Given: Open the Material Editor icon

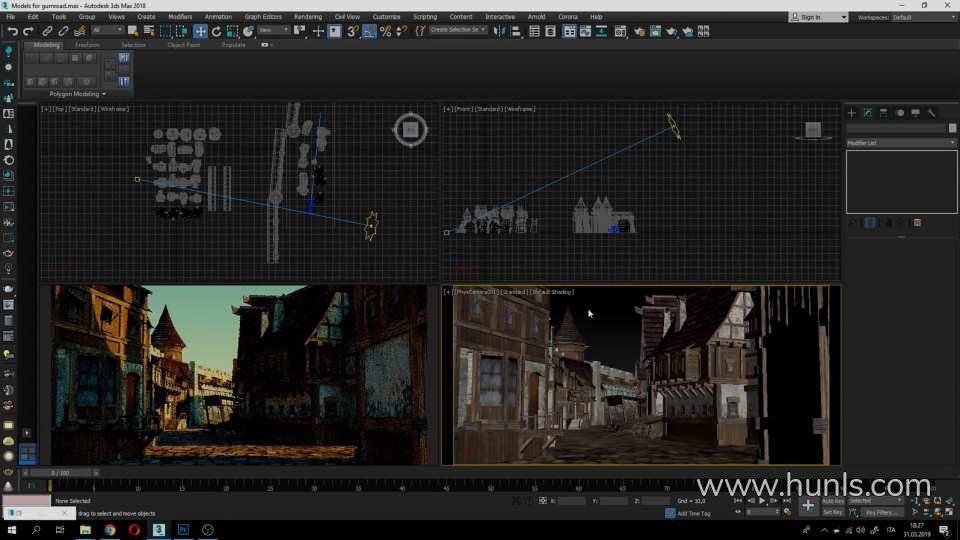Looking at the screenshot, I should (620, 31).
